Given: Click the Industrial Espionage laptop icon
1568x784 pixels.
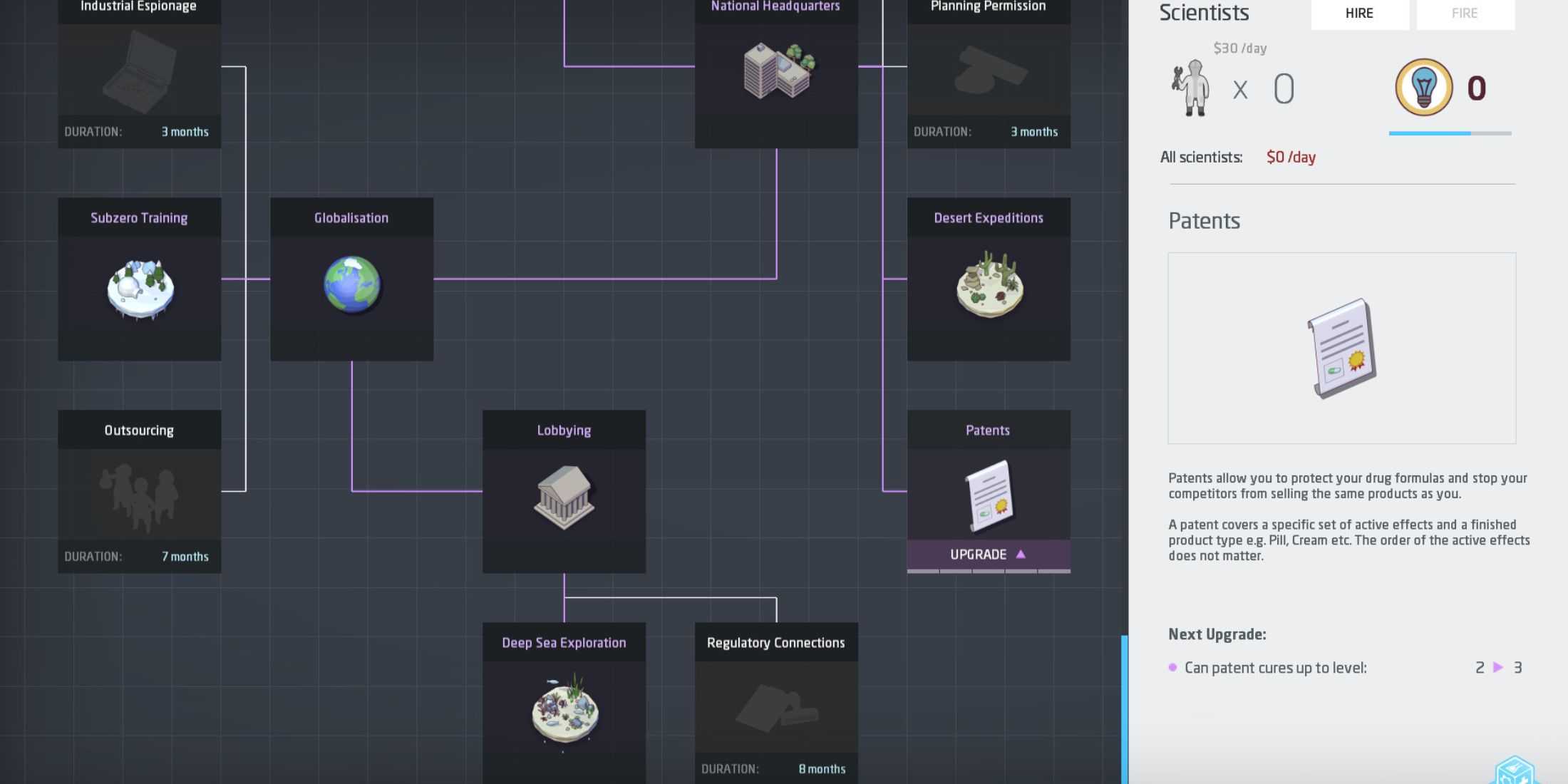Looking at the screenshot, I should (x=140, y=71).
